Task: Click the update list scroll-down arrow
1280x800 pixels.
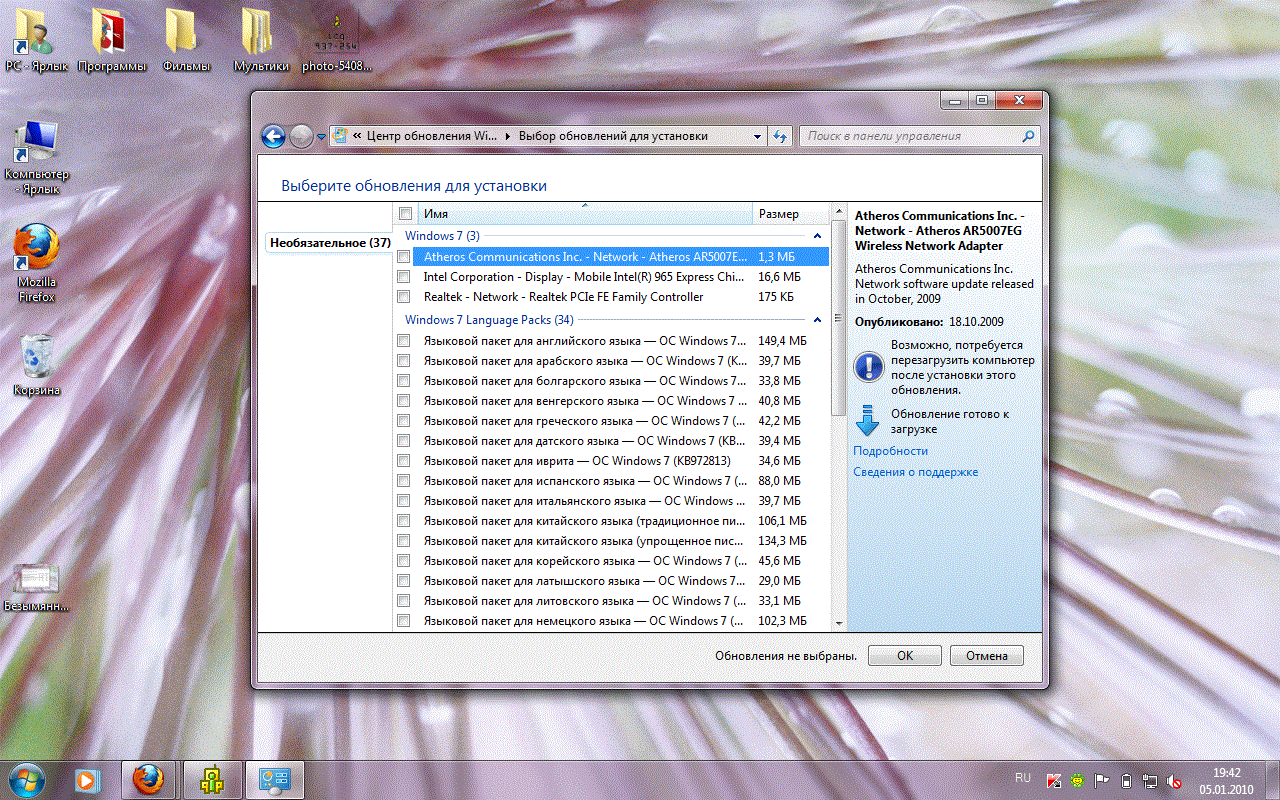Action: [838, 622]
